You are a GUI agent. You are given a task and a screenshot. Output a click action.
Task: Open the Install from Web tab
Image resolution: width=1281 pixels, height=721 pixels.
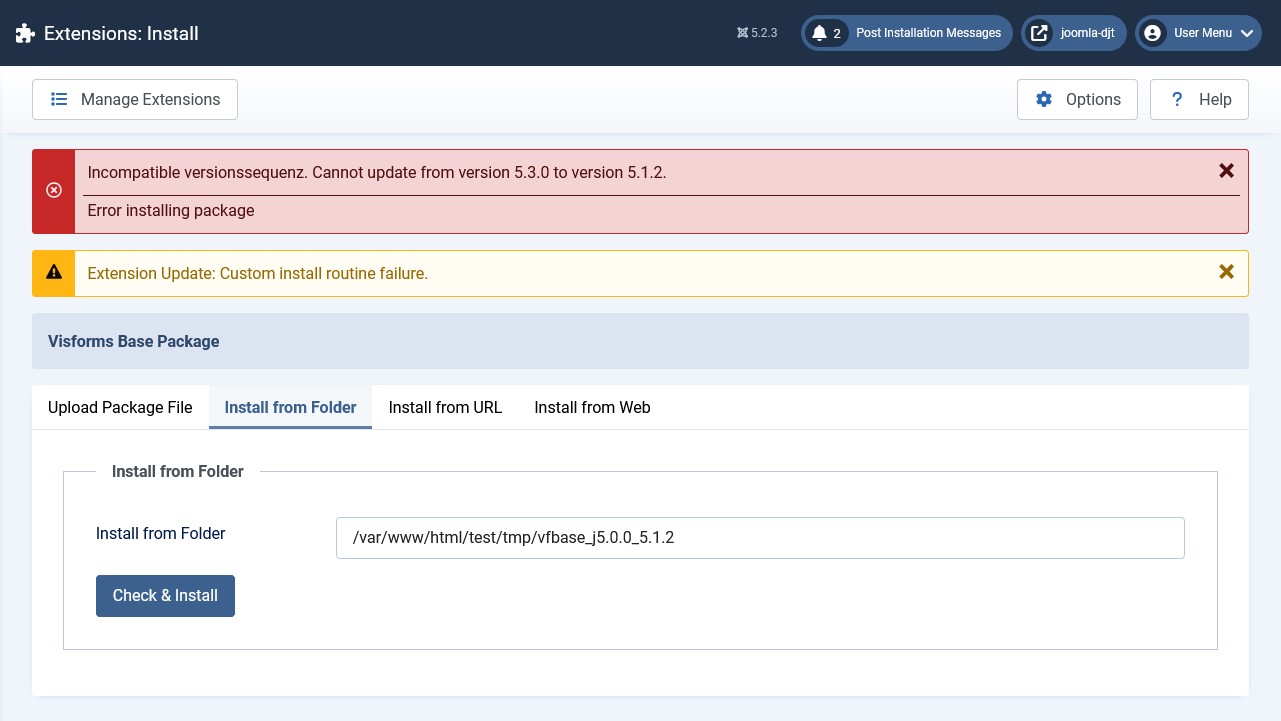(592, 407)
